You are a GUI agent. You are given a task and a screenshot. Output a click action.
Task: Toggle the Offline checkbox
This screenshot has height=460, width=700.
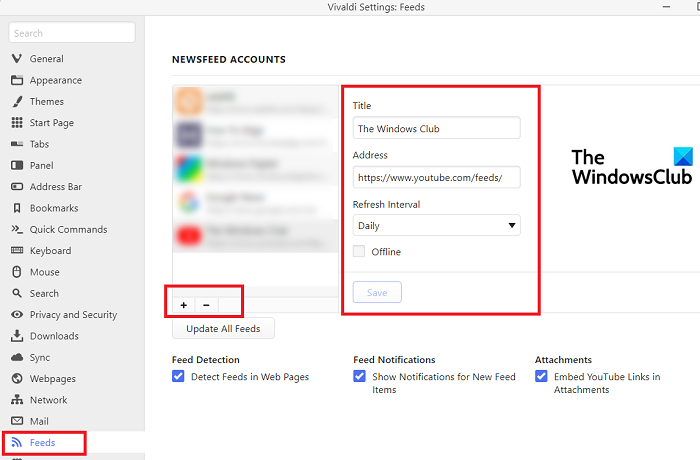[x=359, y=251]
